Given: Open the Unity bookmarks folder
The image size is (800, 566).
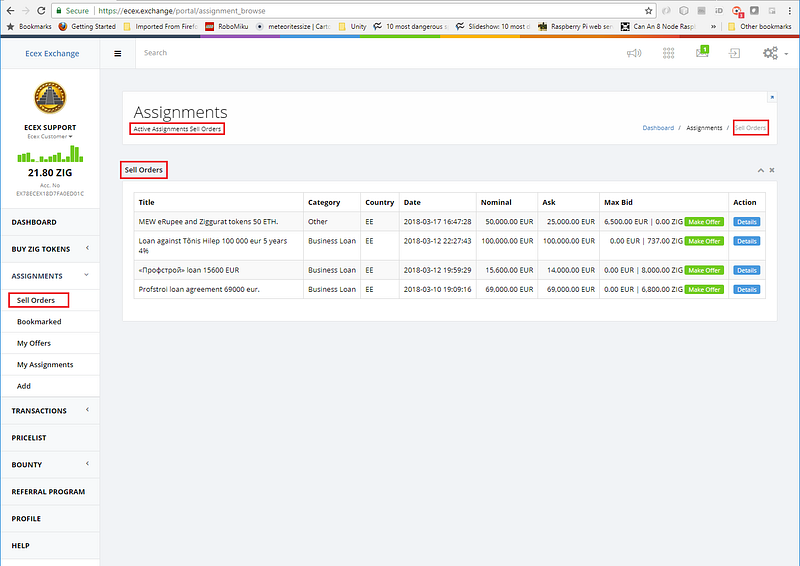Looking at the screenshot, I should click(x=353, y=27).
